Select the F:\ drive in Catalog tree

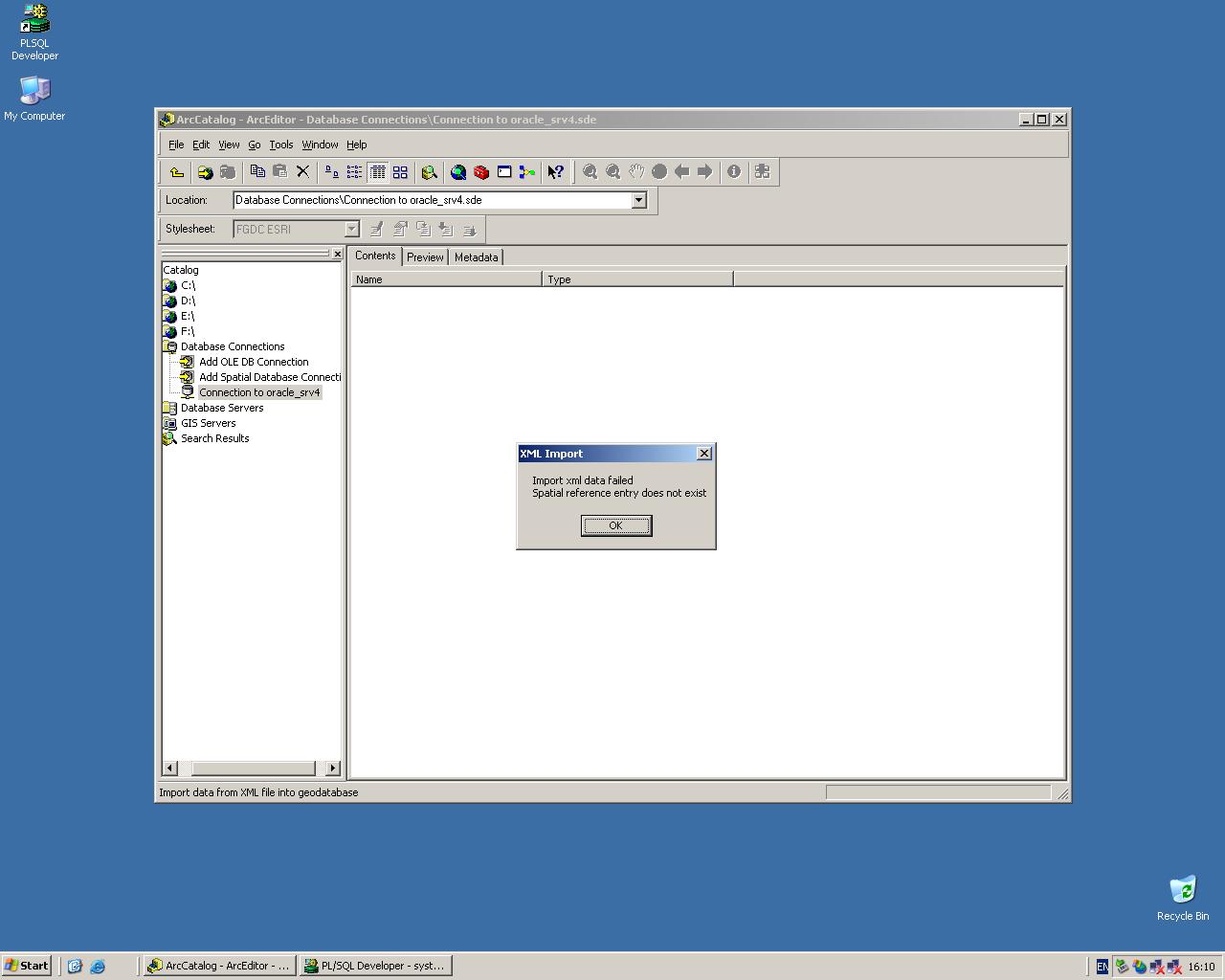[188, 331]
